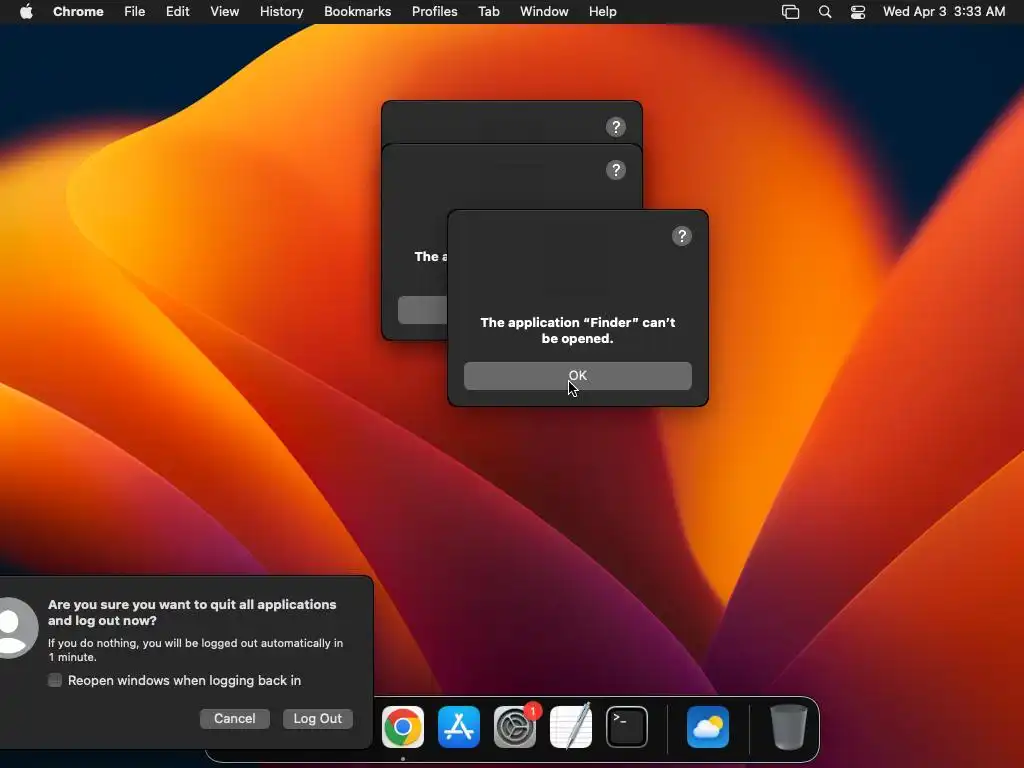Open the Chrome application menu

(78, 12)
